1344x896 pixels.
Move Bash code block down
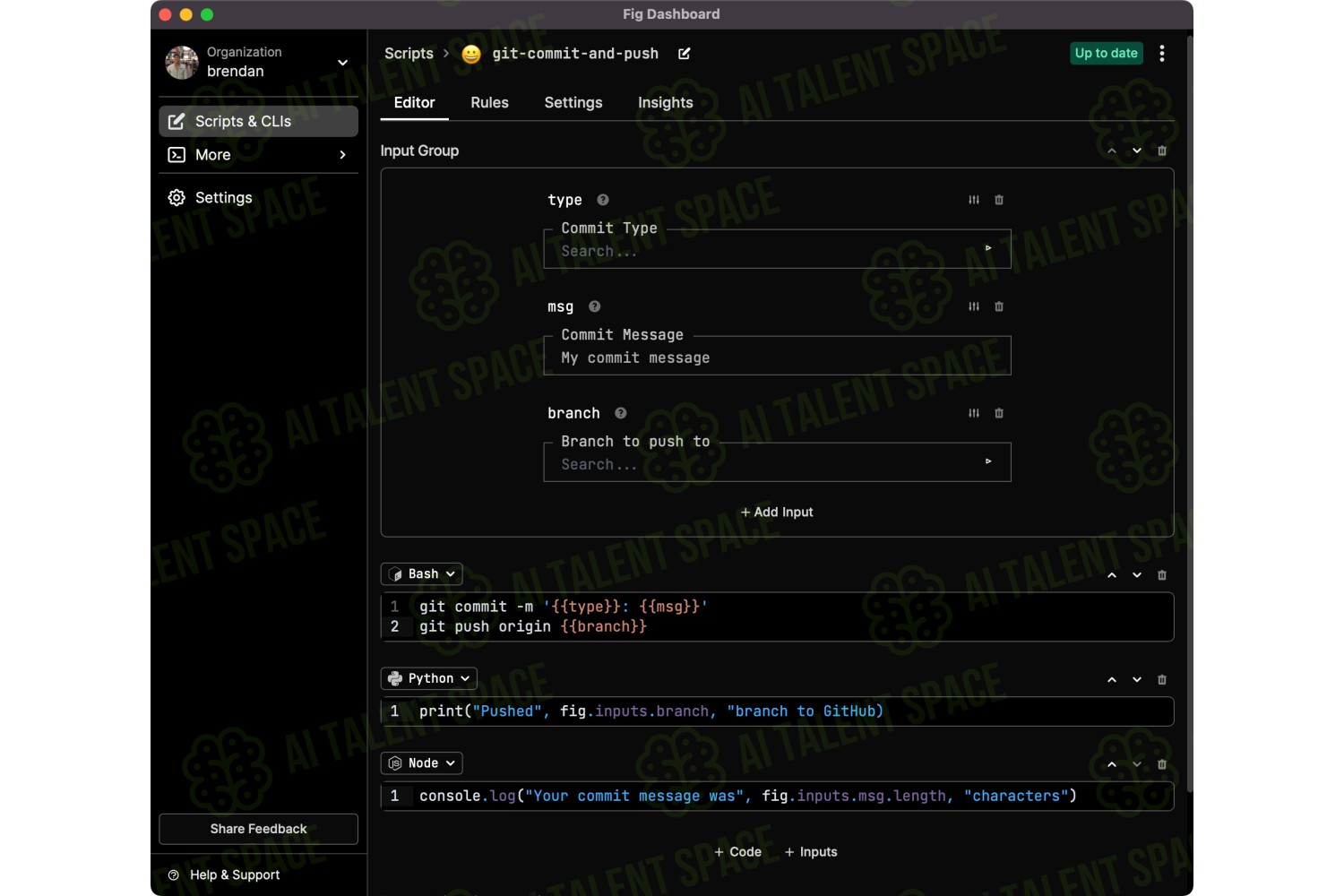(1137, 575)
